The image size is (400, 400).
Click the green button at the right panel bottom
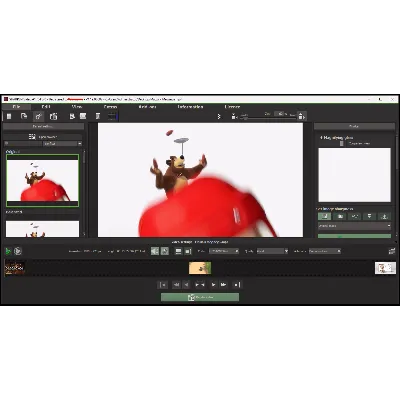[x=354, y=236]
